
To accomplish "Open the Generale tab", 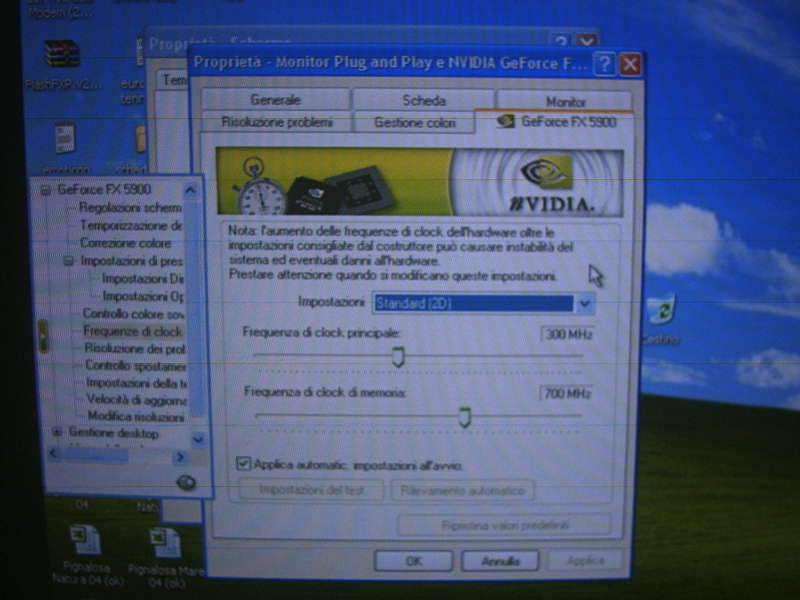I will pos(276,99).
